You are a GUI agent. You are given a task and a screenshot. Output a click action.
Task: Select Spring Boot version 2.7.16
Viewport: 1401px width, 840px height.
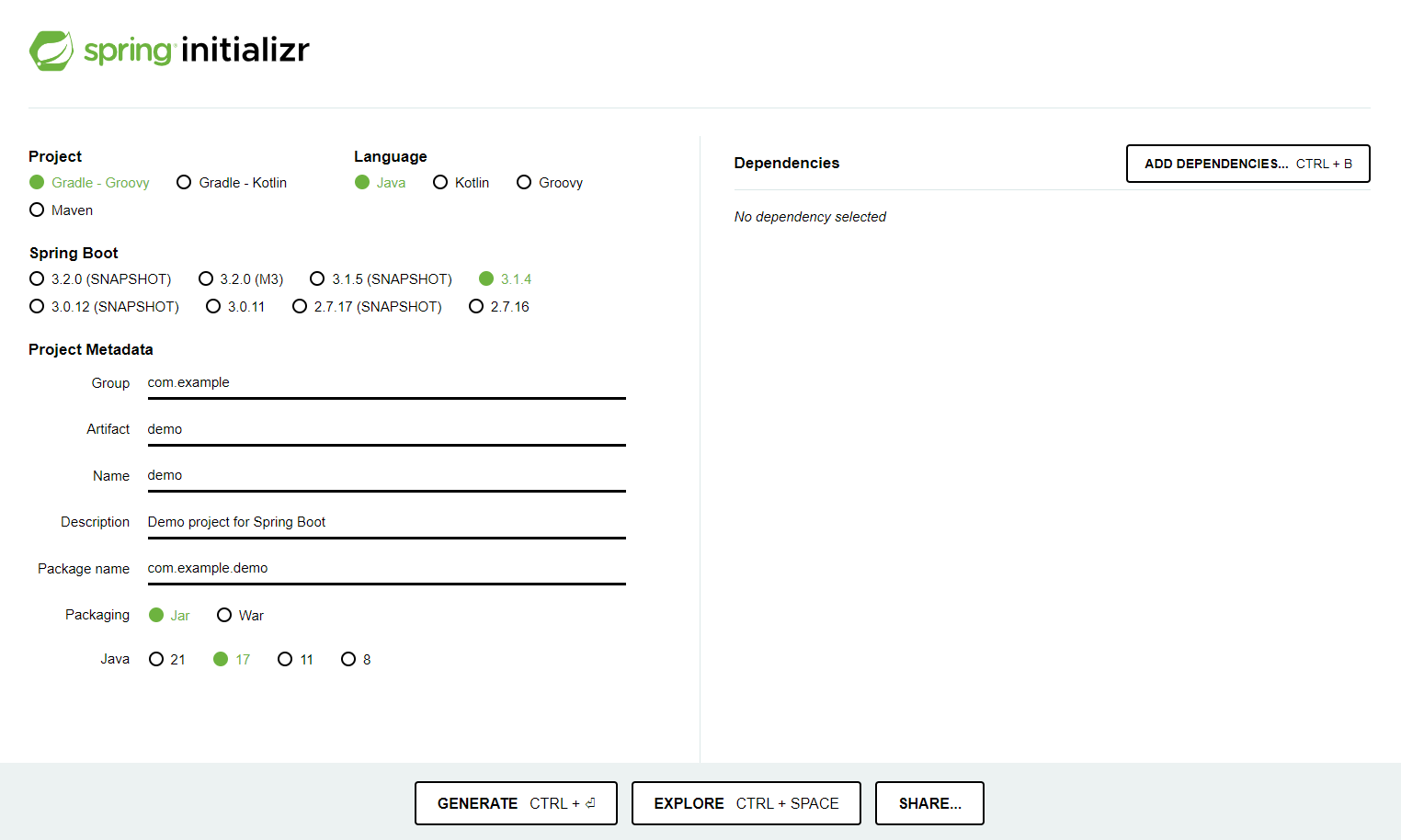click(499, 307)
